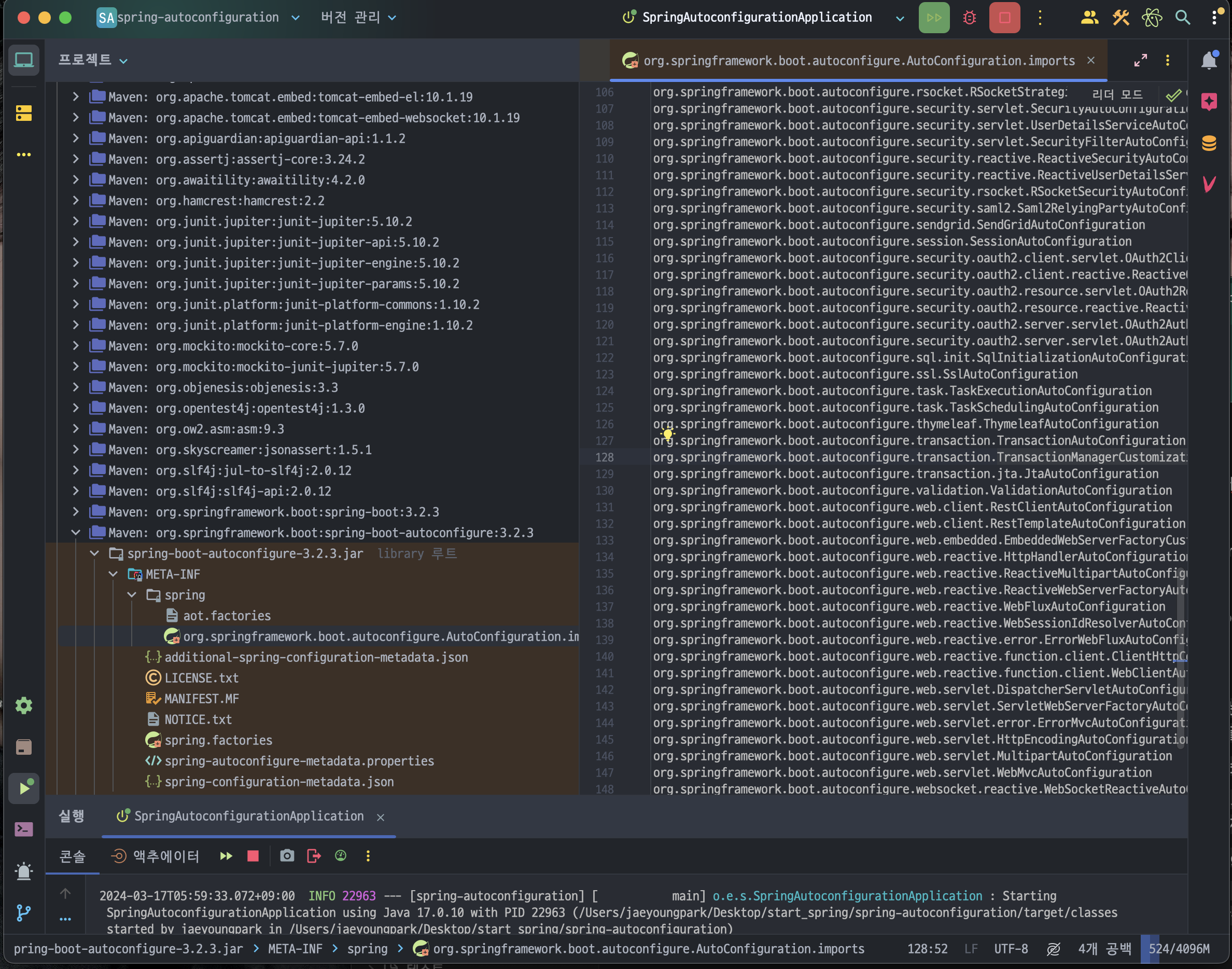Stop the running app via red square button
The height and width of the screenshot is (969, 1232).
coord(1004,18)
